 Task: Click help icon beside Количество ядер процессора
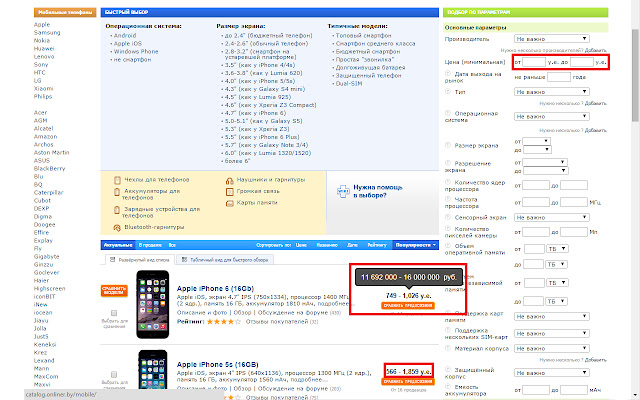click(448, 182)
